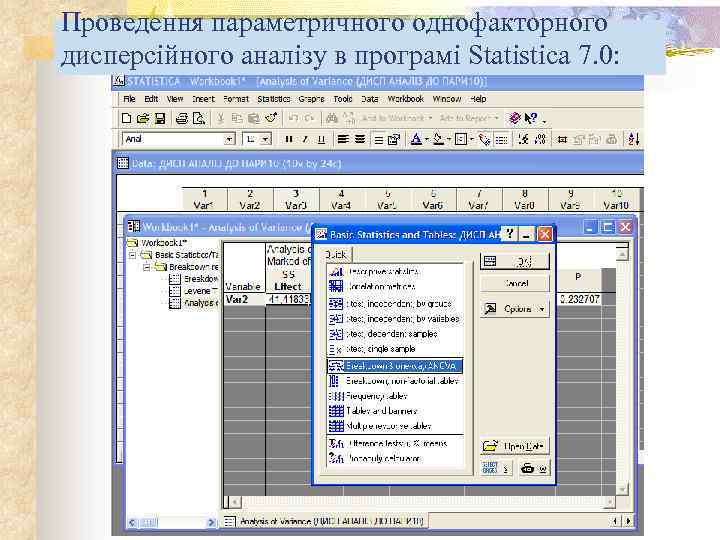
Task: Click the font color A icon
Action: click(x=416, y=139)
